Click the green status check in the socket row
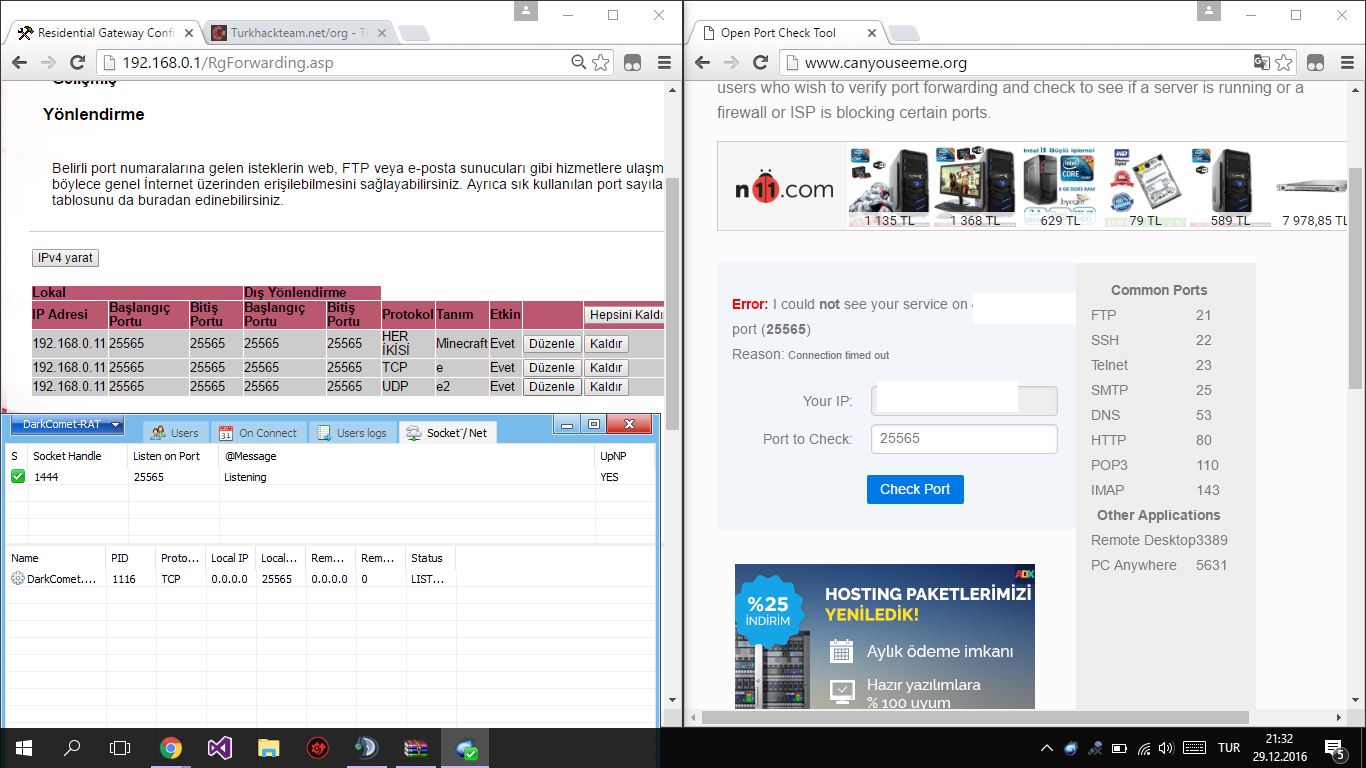Viewport: 1366px width, 768px height. point(18,477)
